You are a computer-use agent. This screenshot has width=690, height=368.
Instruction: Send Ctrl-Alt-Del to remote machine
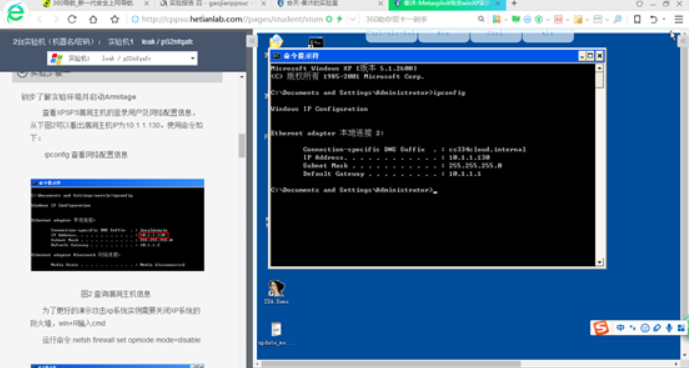coord(391,35)
